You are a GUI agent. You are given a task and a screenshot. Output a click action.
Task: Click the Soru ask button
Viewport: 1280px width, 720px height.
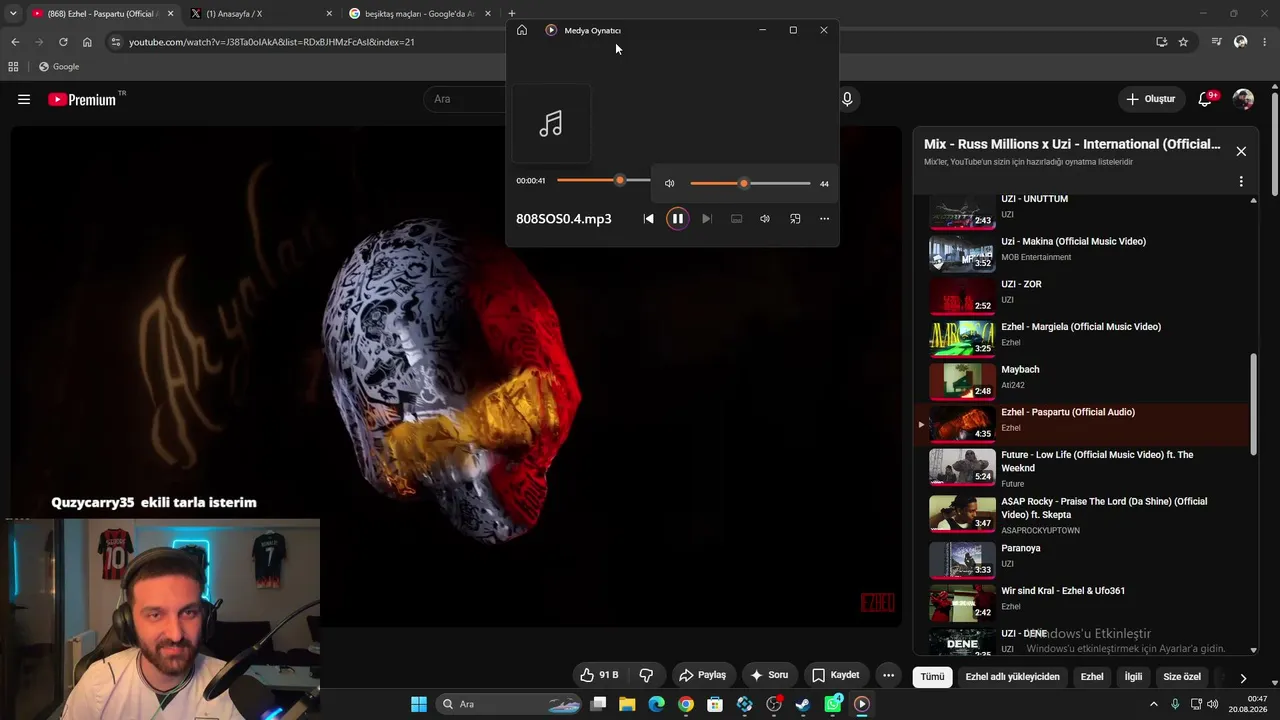click(769, 675)
